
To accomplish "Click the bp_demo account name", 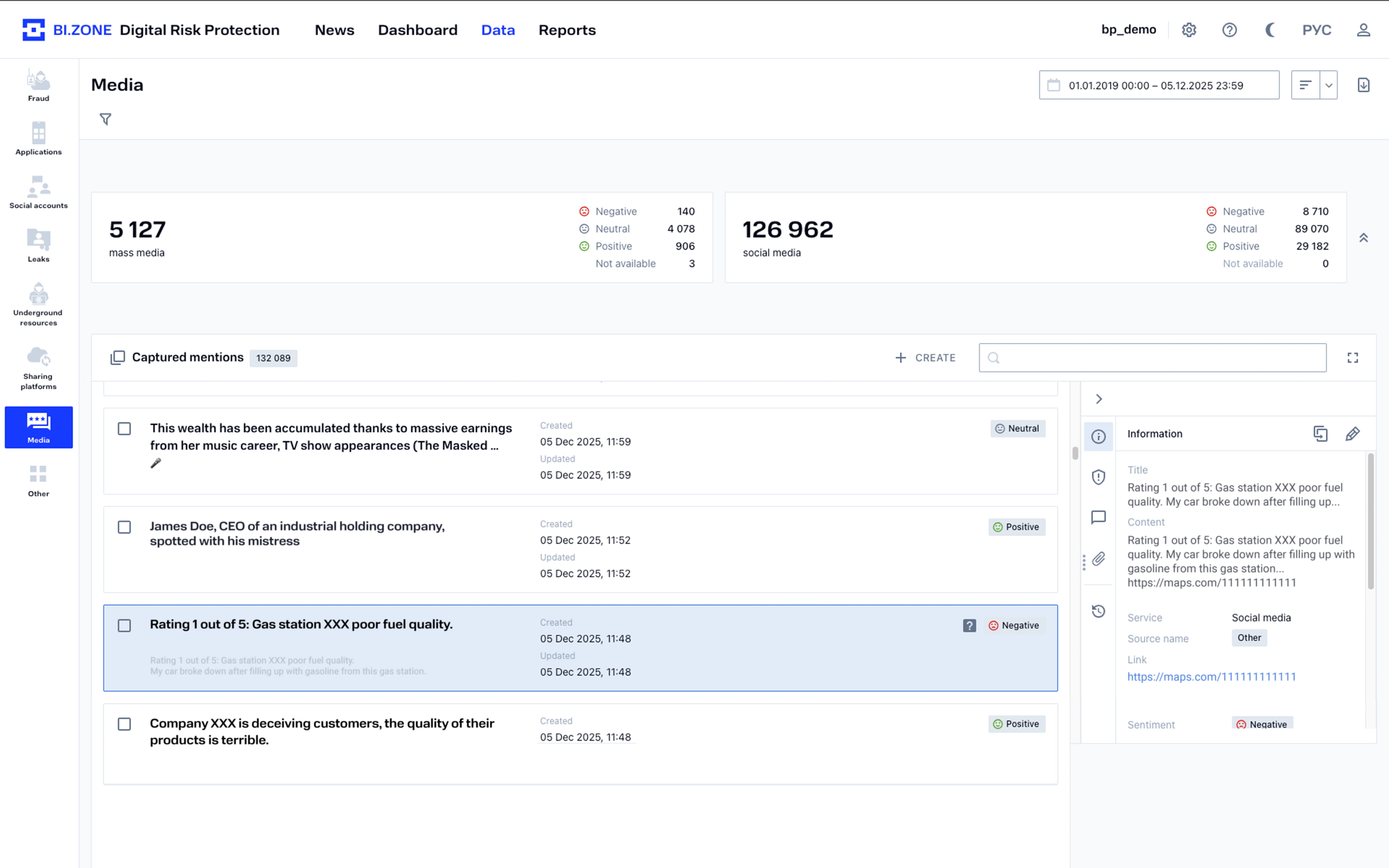I will (x=1128, y=29).
